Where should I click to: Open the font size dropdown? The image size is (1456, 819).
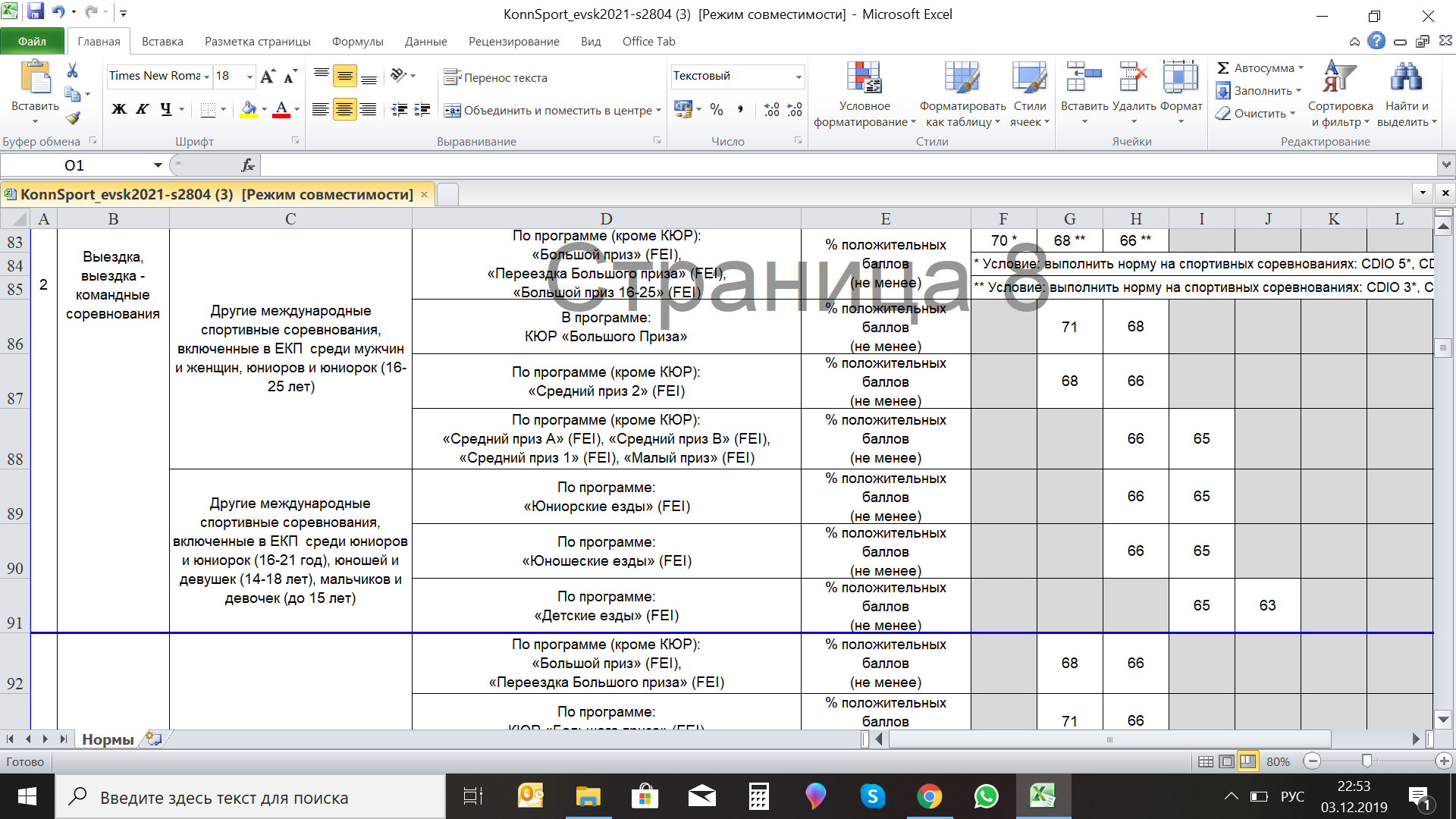249,77
